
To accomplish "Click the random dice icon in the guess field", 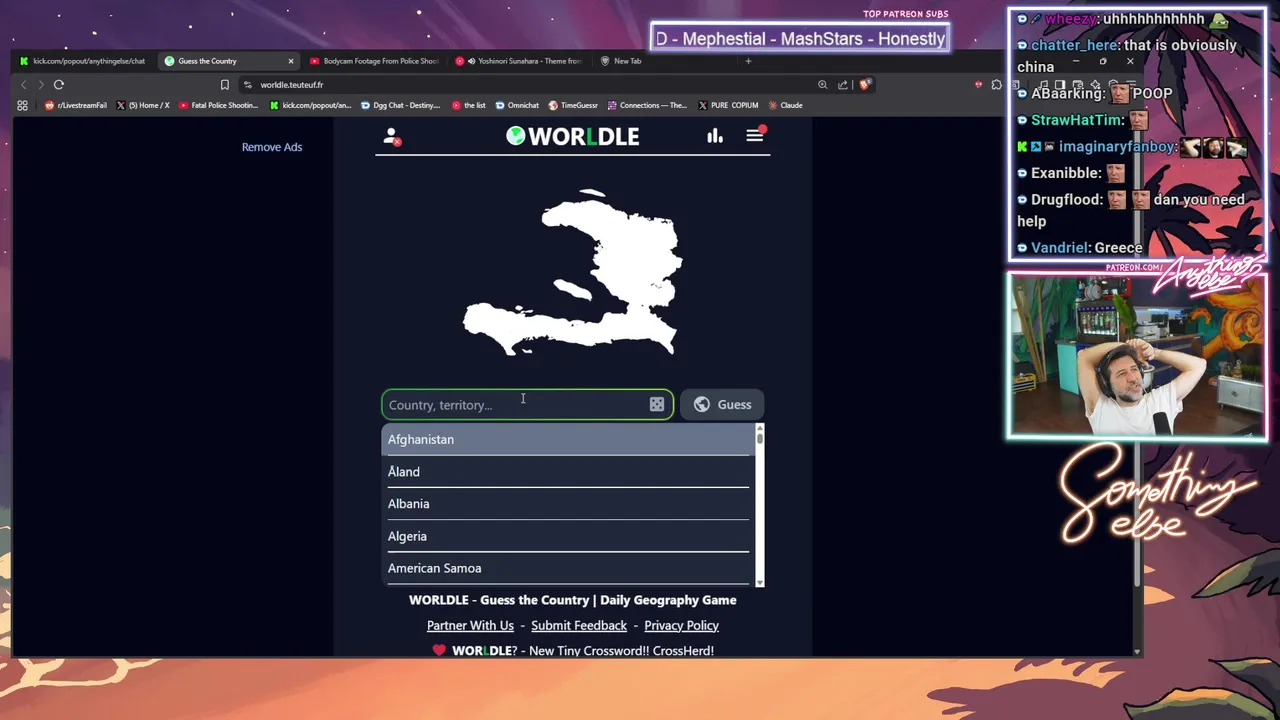I will click(657, 405).
